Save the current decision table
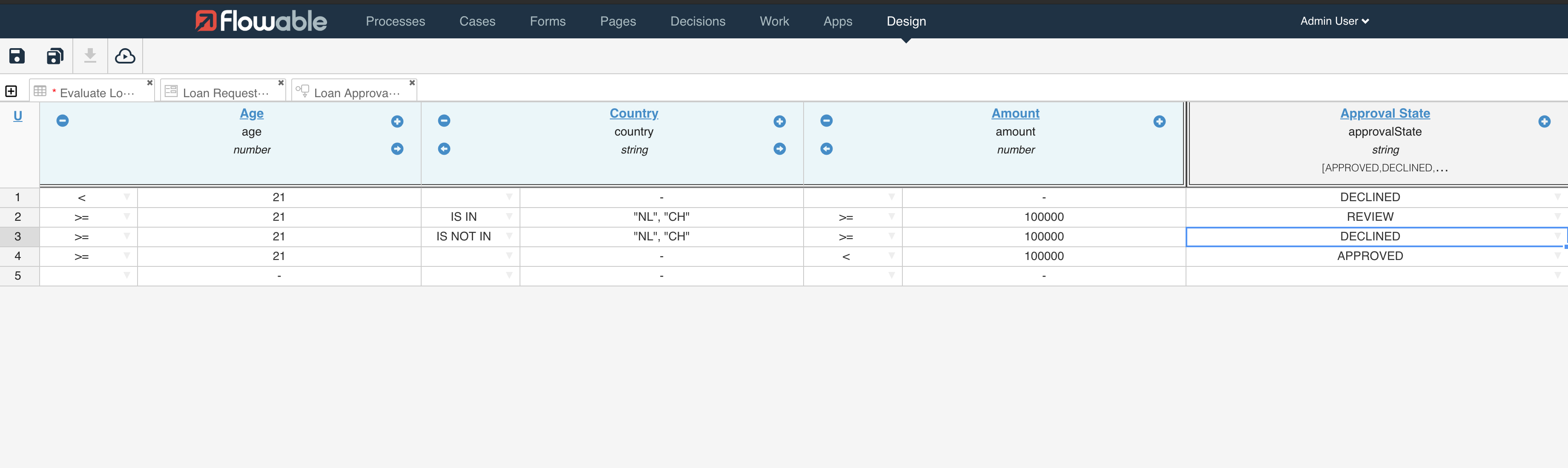This screenshot has width=1568, height=468. [x=17, y=56]
